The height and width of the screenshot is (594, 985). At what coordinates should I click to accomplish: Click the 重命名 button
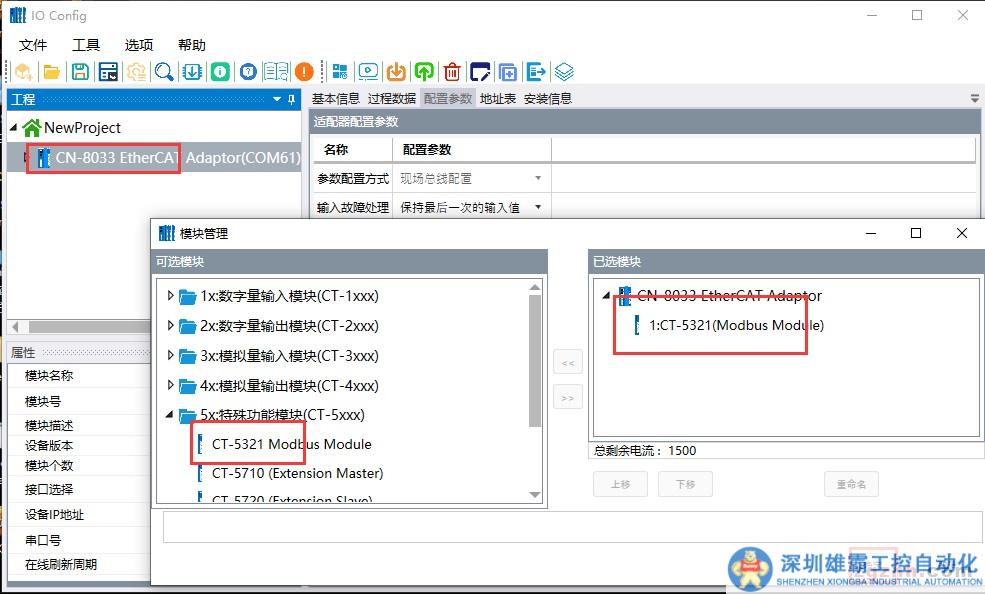pos(851,484)
